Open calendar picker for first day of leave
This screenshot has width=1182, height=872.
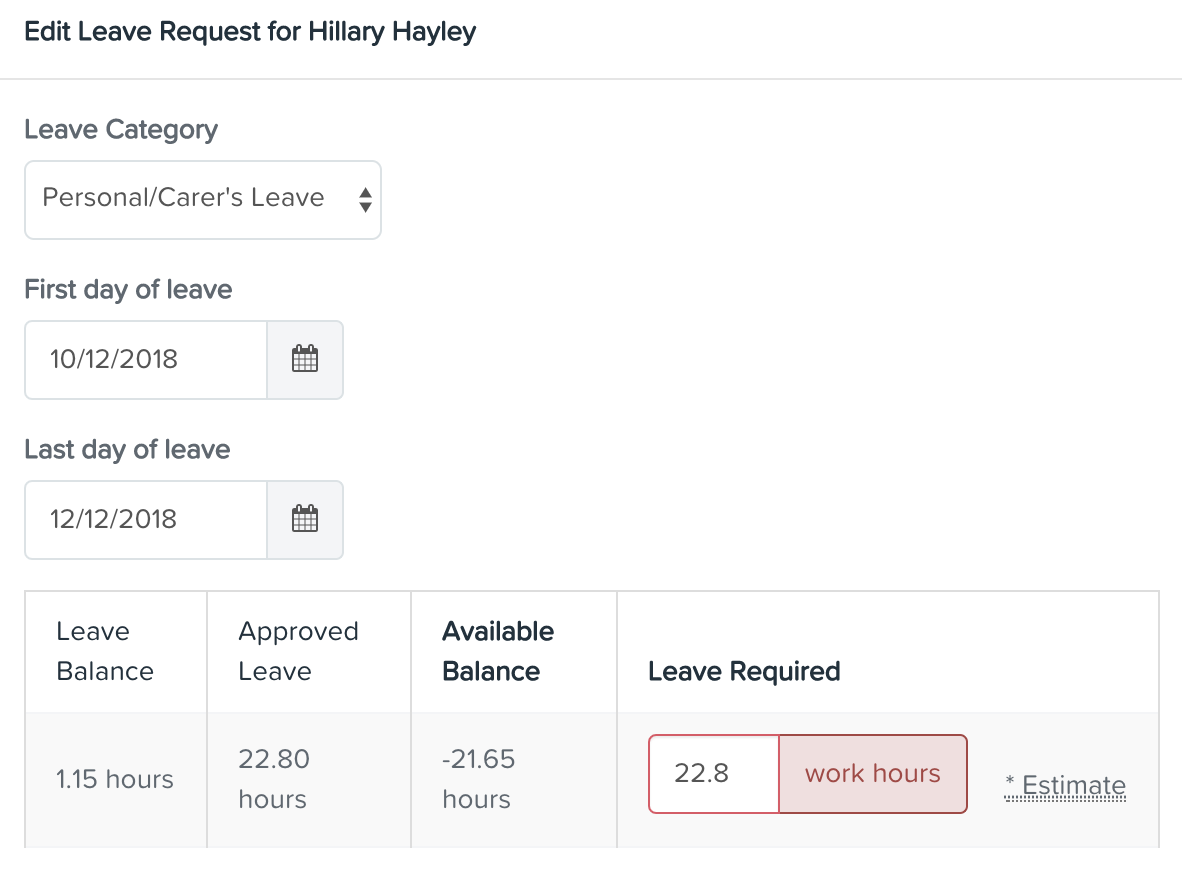(x=305, y=360)
